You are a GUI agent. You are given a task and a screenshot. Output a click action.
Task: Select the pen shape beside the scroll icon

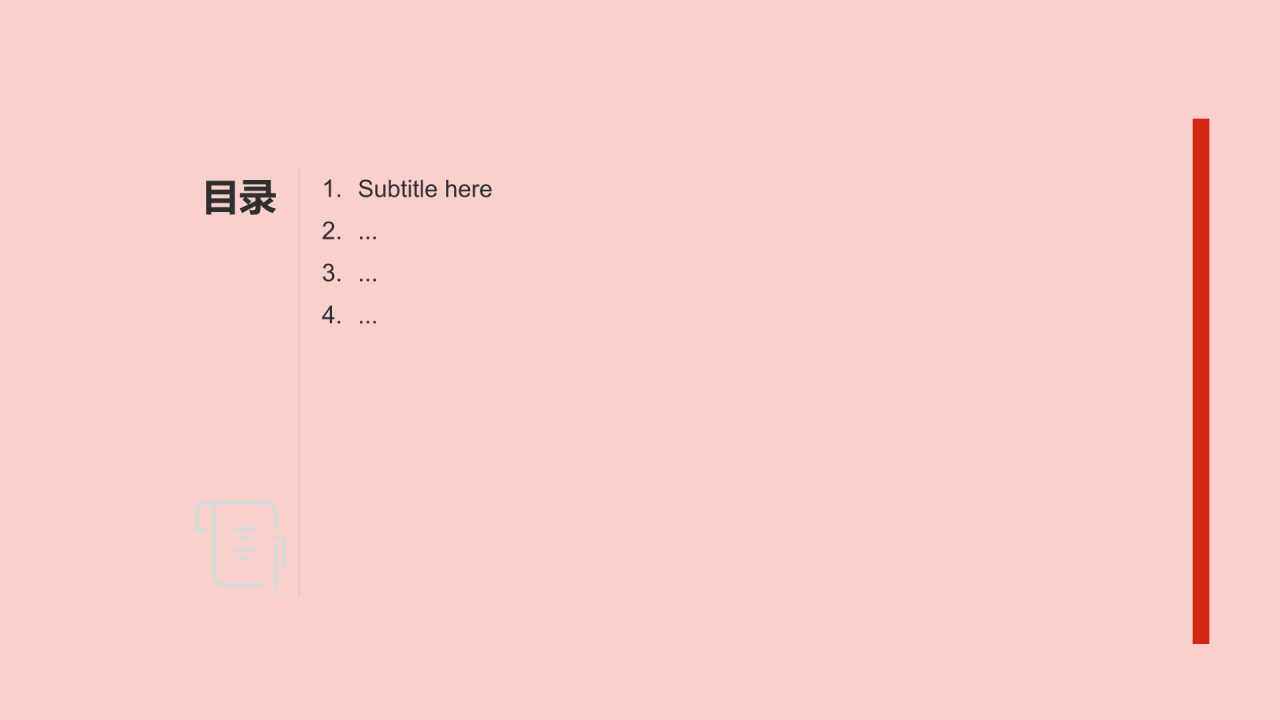click(x=280, y=564)
